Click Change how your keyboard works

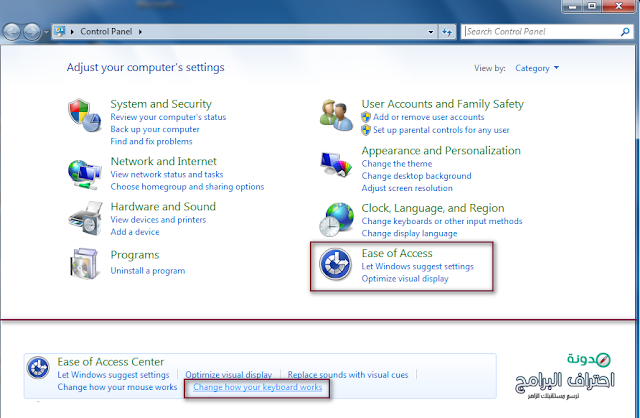257,387
